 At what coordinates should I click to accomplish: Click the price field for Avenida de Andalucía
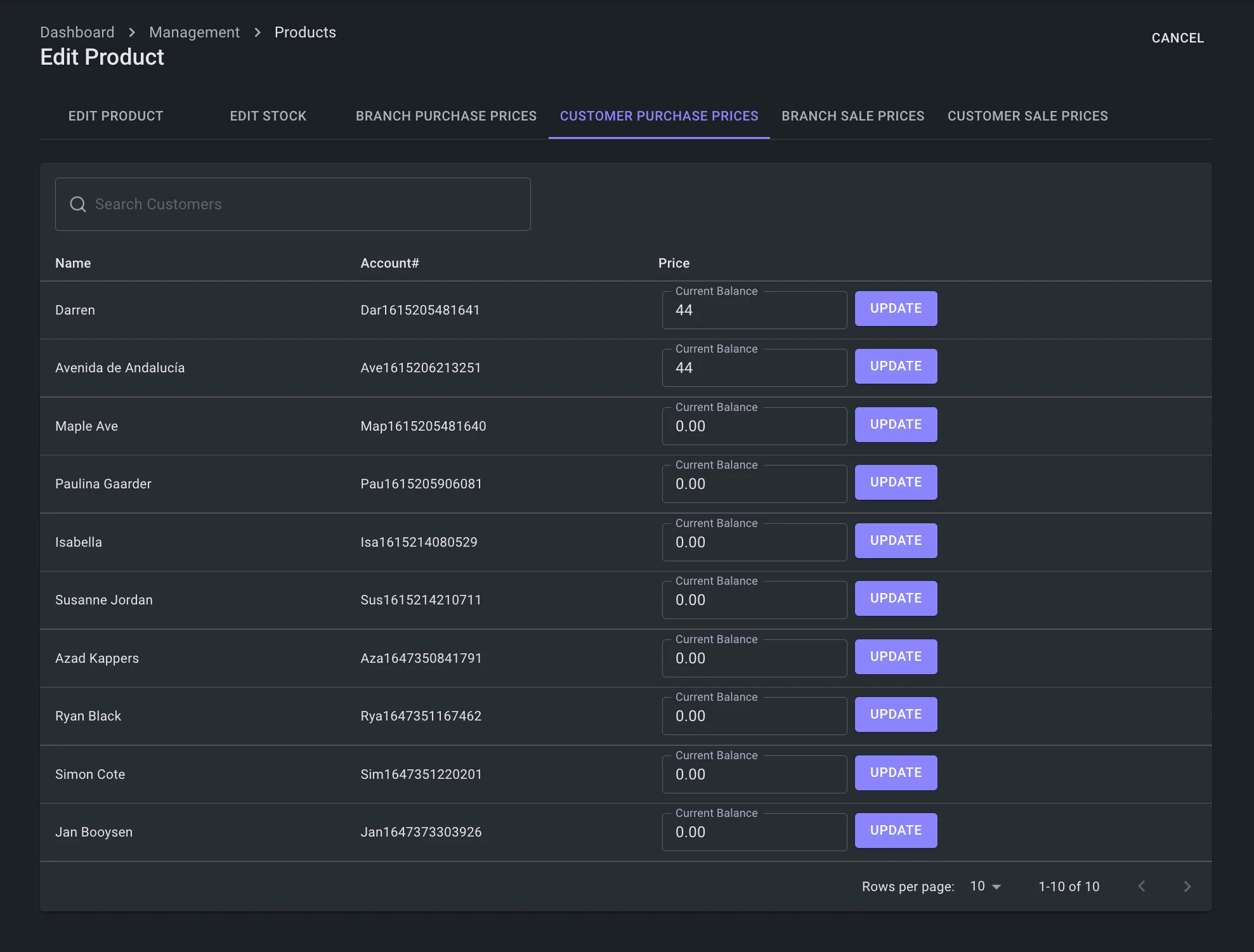[754, 368]
